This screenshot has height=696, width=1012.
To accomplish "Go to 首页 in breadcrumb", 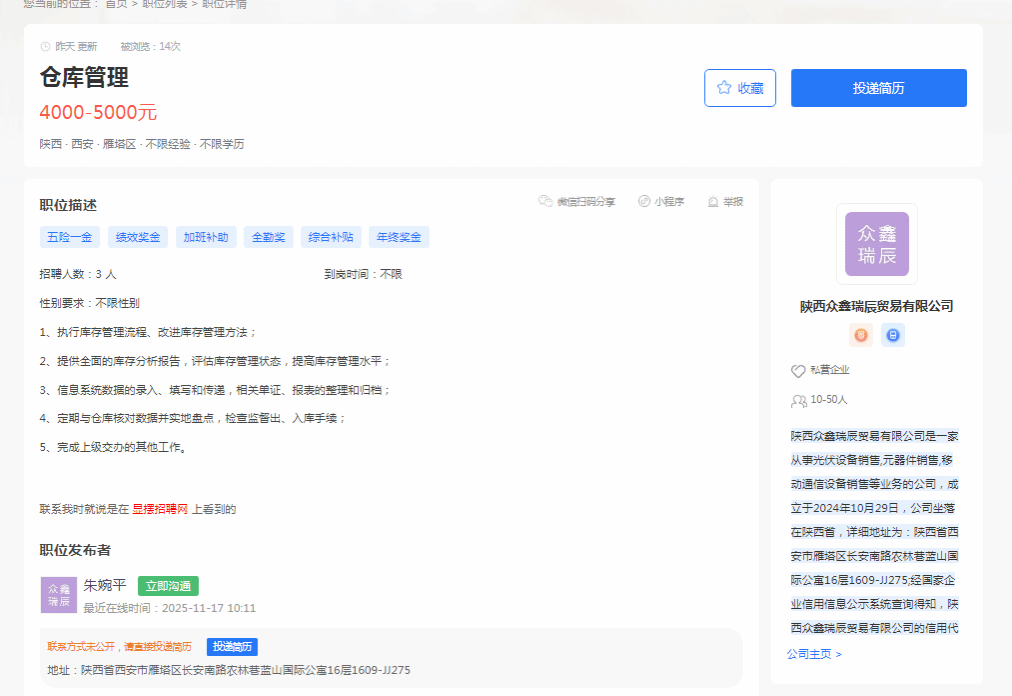I will pyautogui.click(x=116, y=4).
